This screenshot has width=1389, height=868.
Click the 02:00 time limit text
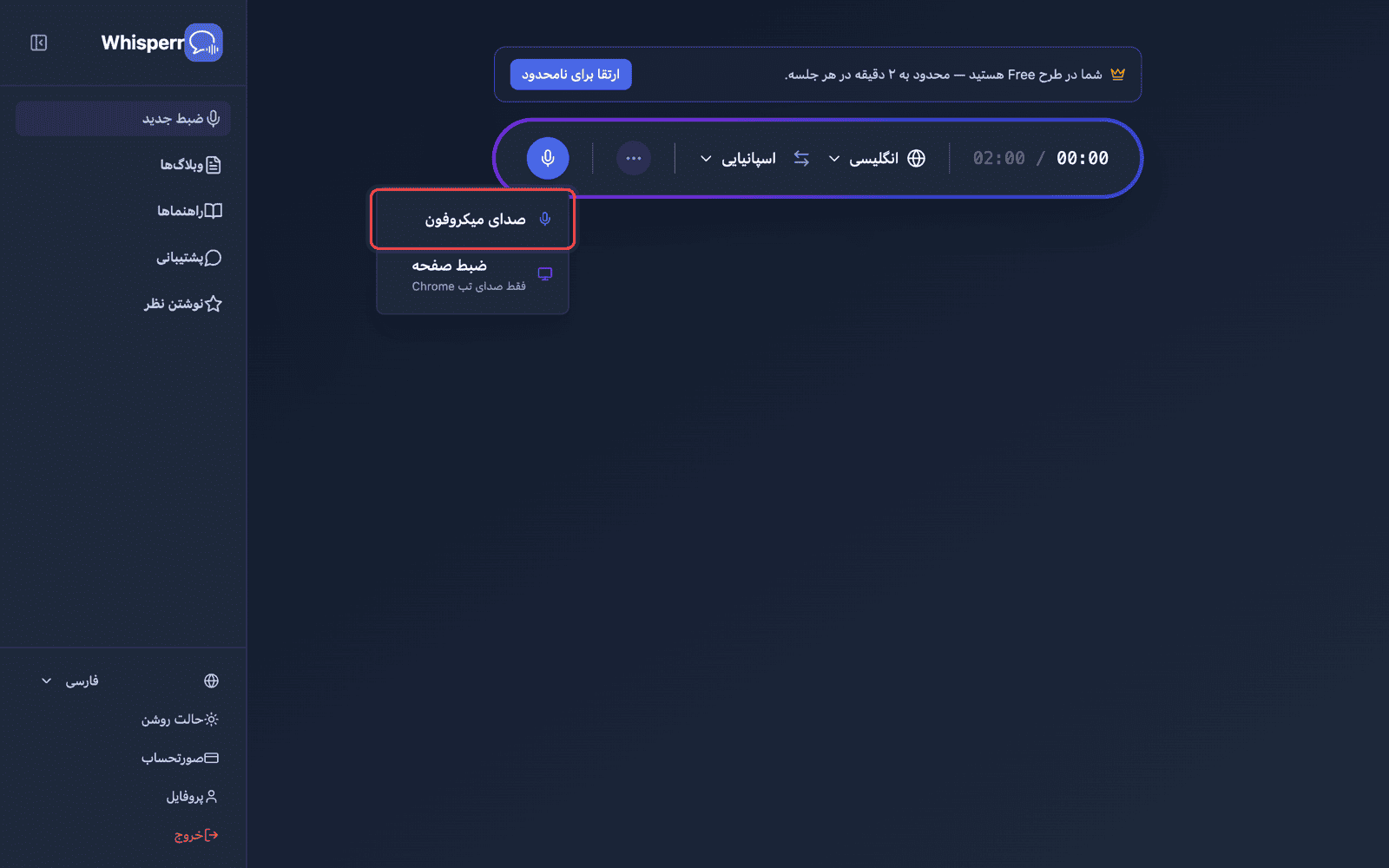998,158
